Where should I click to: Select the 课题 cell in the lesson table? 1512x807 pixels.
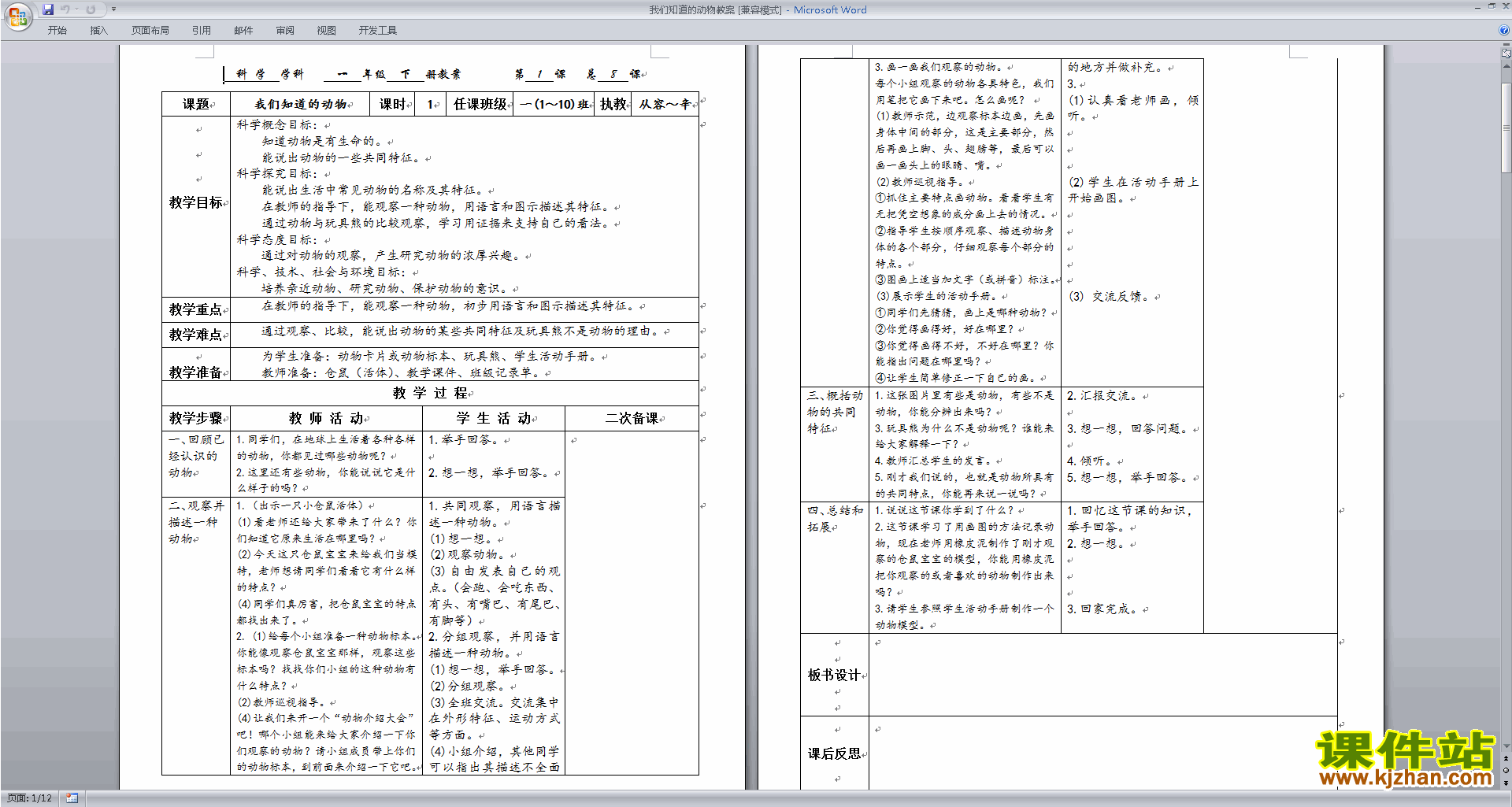tap(196, 104)
